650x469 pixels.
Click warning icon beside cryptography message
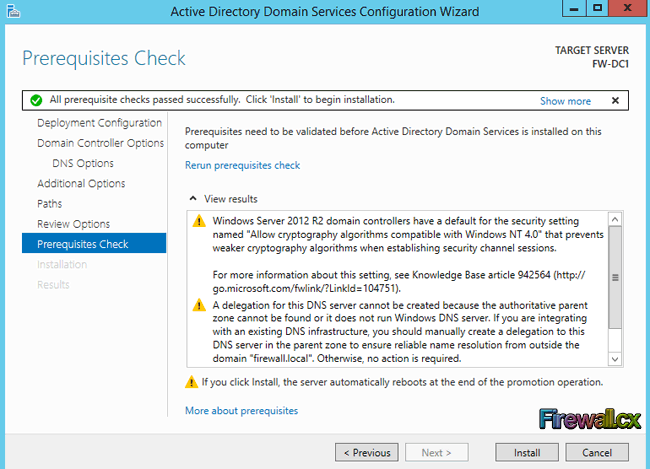pos(199,221)
